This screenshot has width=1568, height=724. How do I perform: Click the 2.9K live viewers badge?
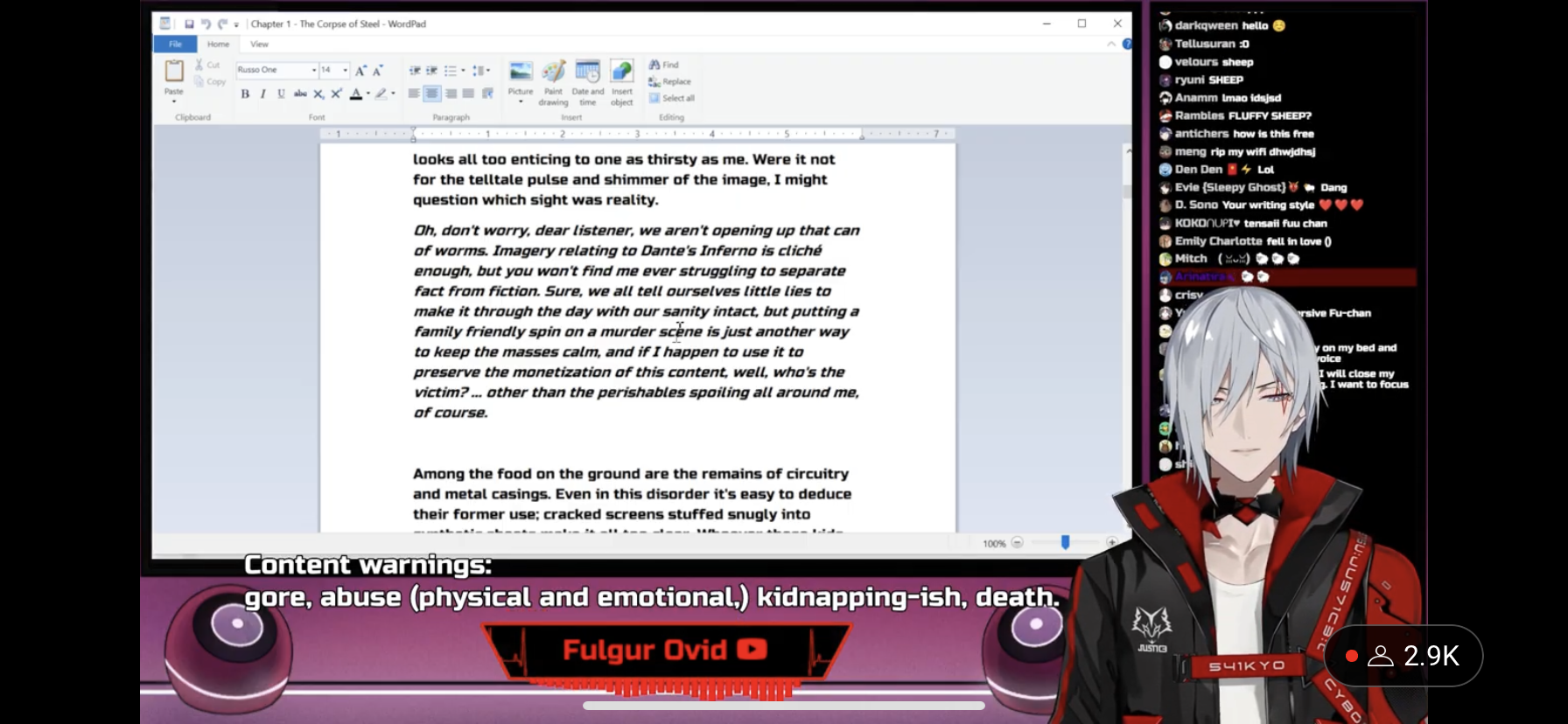click(1403, 656)
